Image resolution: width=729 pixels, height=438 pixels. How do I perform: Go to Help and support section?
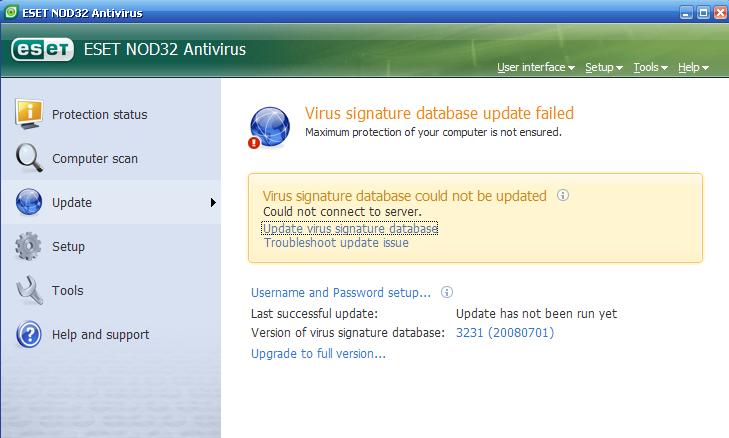[x=100, y=335]
